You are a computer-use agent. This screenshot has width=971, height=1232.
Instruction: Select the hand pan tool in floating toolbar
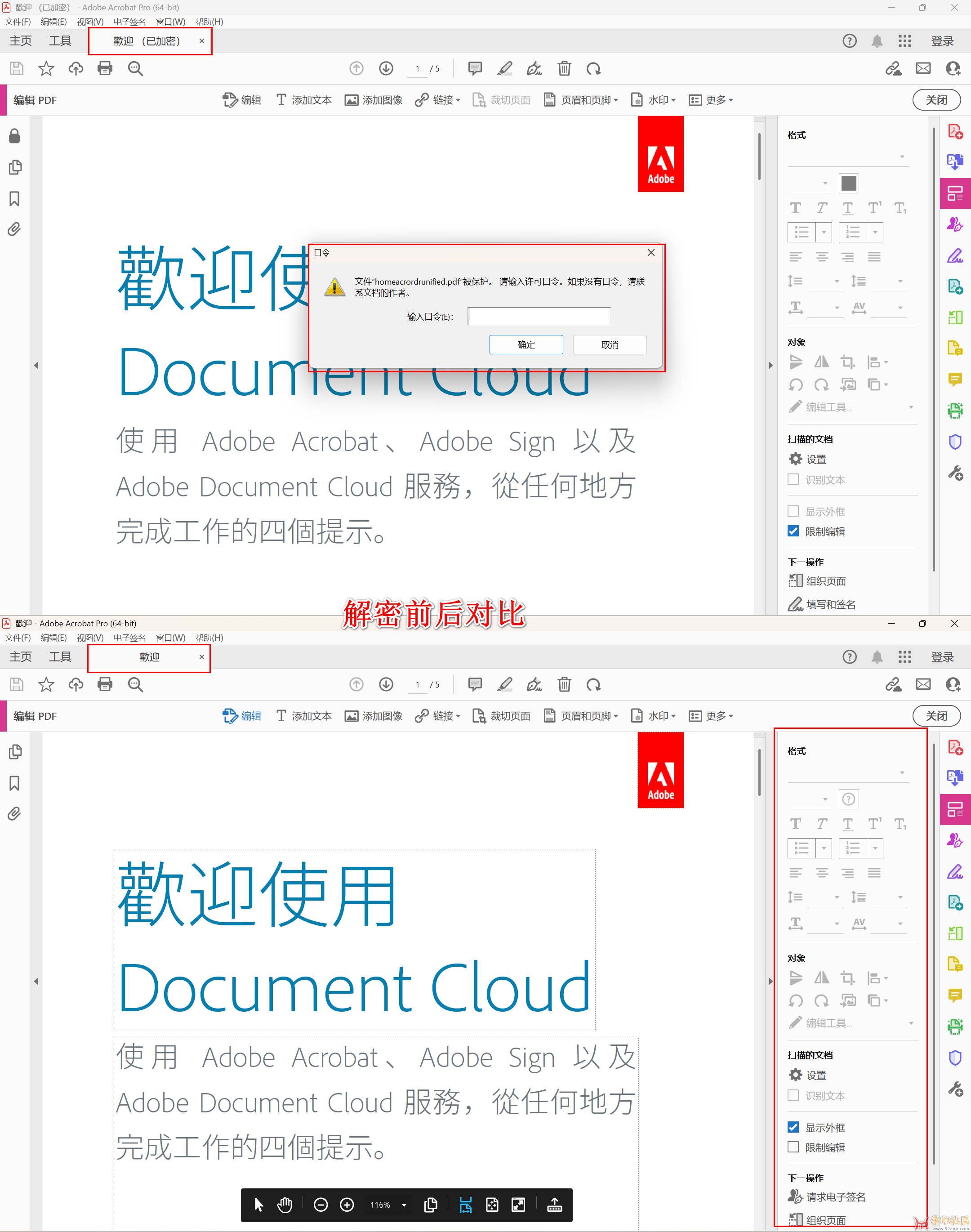coord(284,1205)
